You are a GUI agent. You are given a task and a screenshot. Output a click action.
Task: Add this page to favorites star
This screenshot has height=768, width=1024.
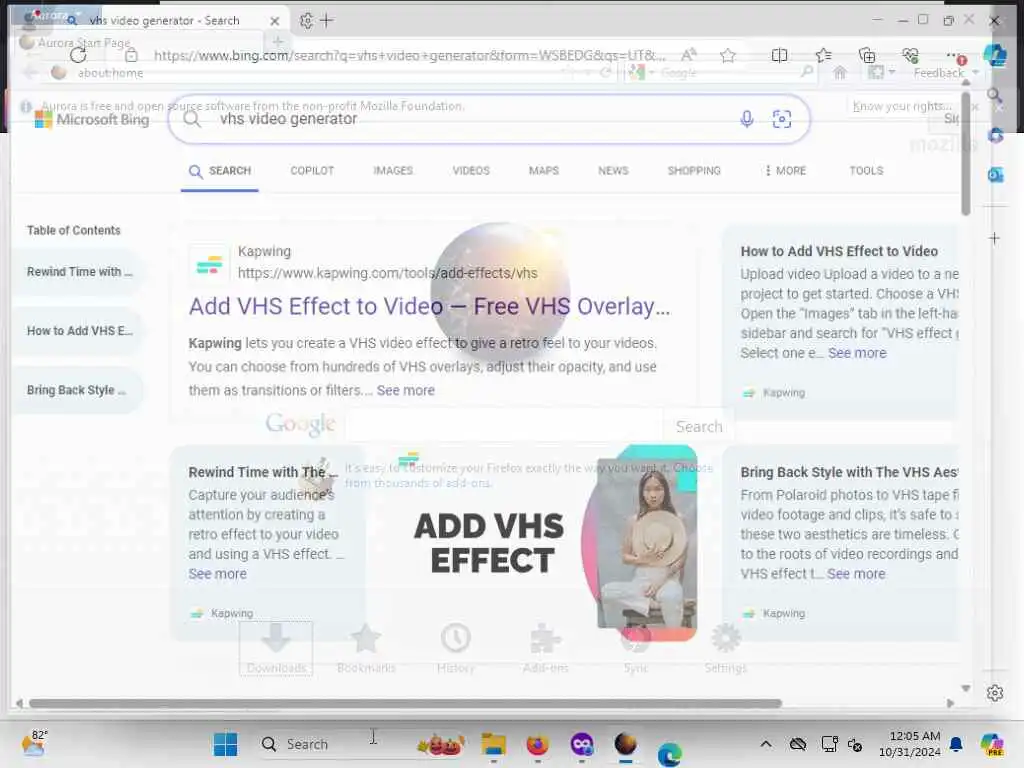(728, 56)
